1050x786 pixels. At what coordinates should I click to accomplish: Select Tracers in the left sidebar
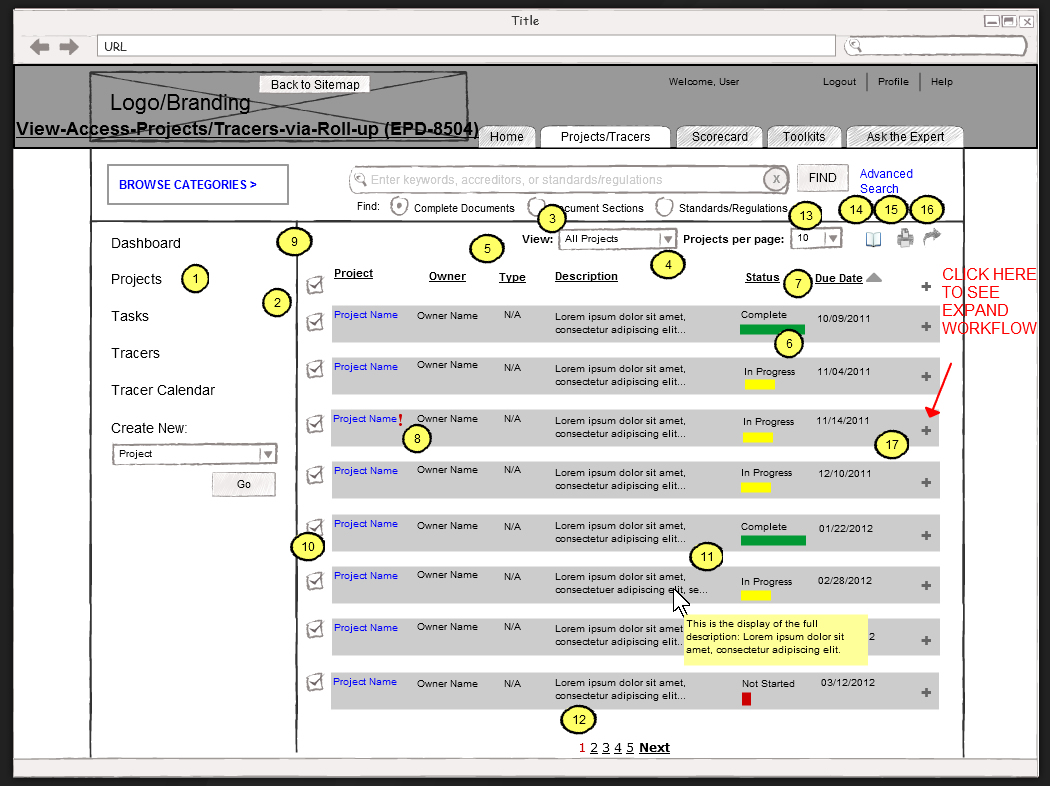point(135,353)
